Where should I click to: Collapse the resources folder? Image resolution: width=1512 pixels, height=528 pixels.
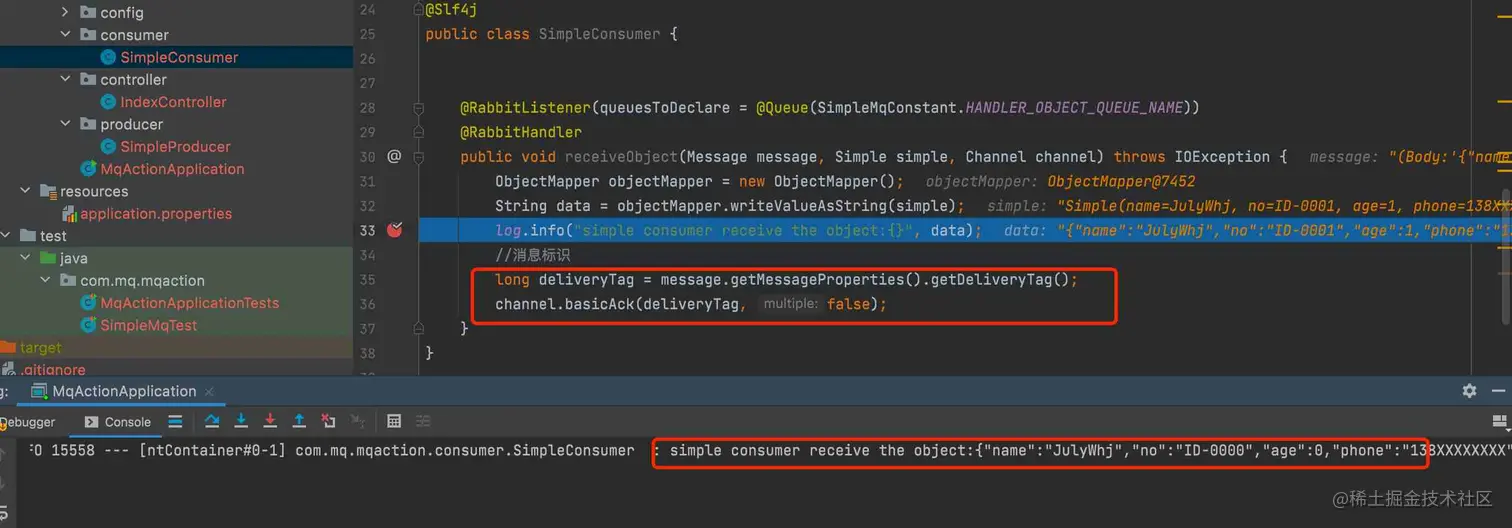pos(26,191)
